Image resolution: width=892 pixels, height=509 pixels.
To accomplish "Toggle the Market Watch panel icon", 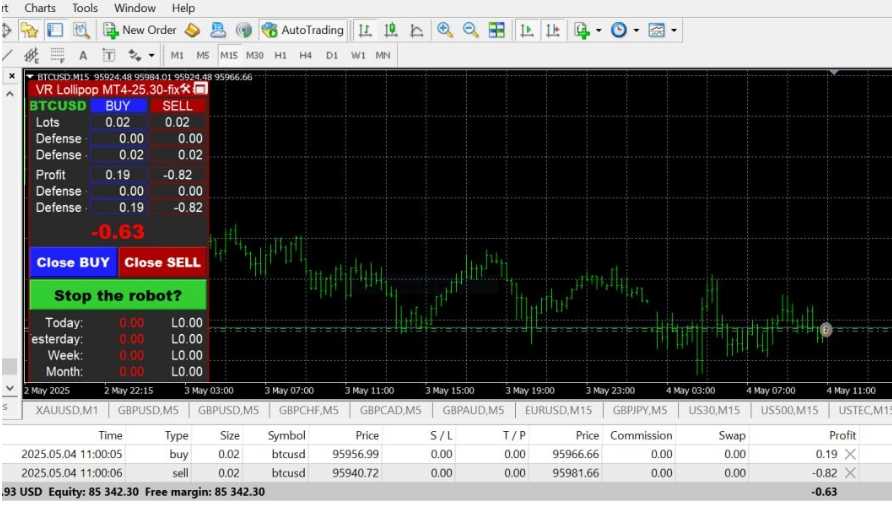I will pos(55,30).
